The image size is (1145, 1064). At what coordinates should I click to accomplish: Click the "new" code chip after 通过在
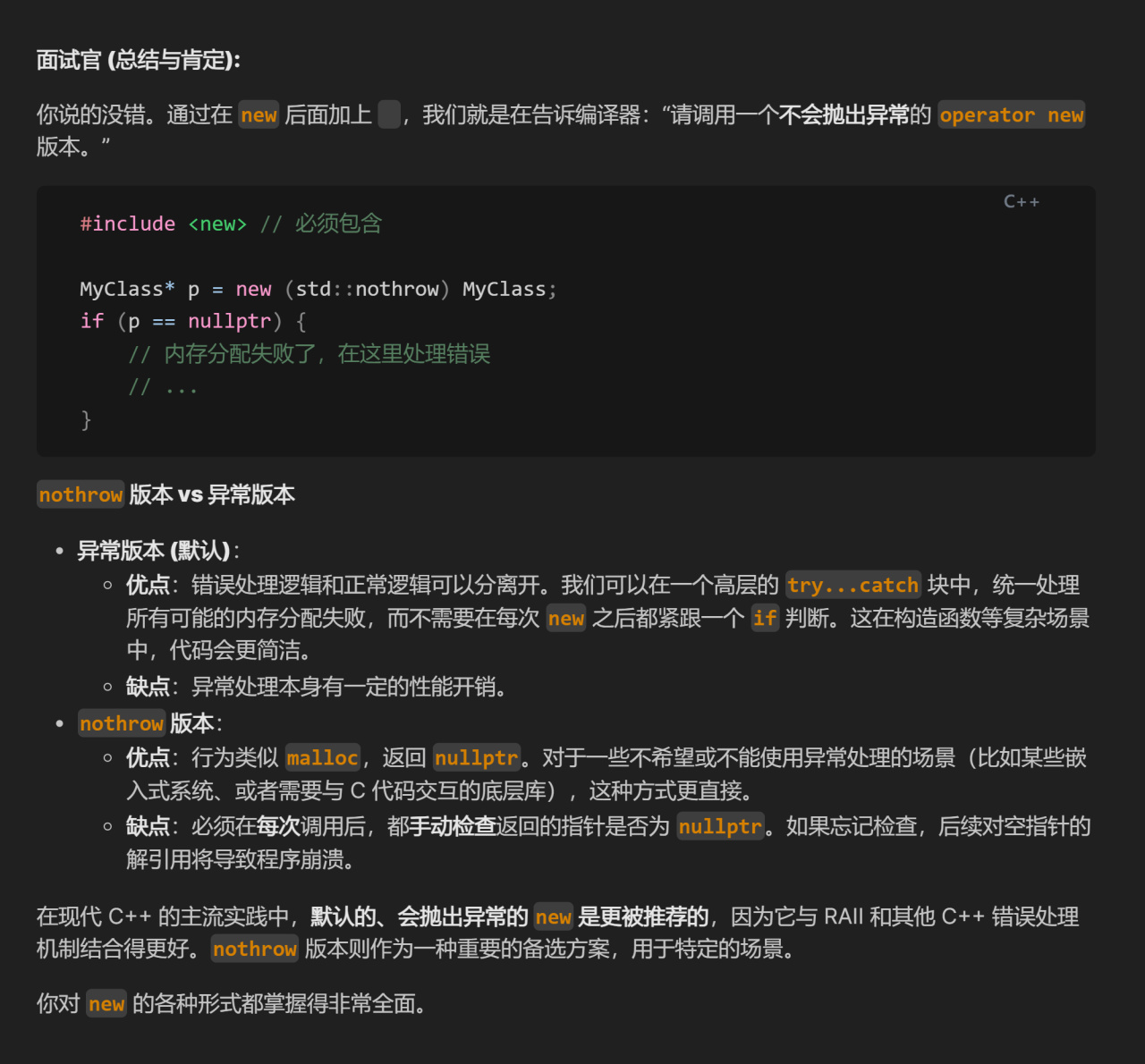click(259, 115)
